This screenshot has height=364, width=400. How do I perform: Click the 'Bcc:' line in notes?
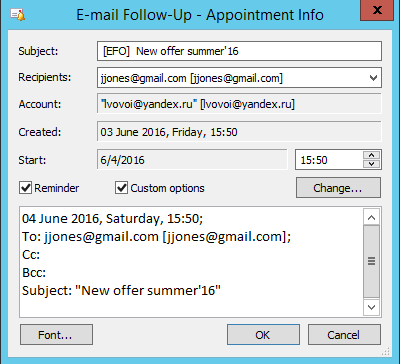pyautogui.click(x=34, y=273)
